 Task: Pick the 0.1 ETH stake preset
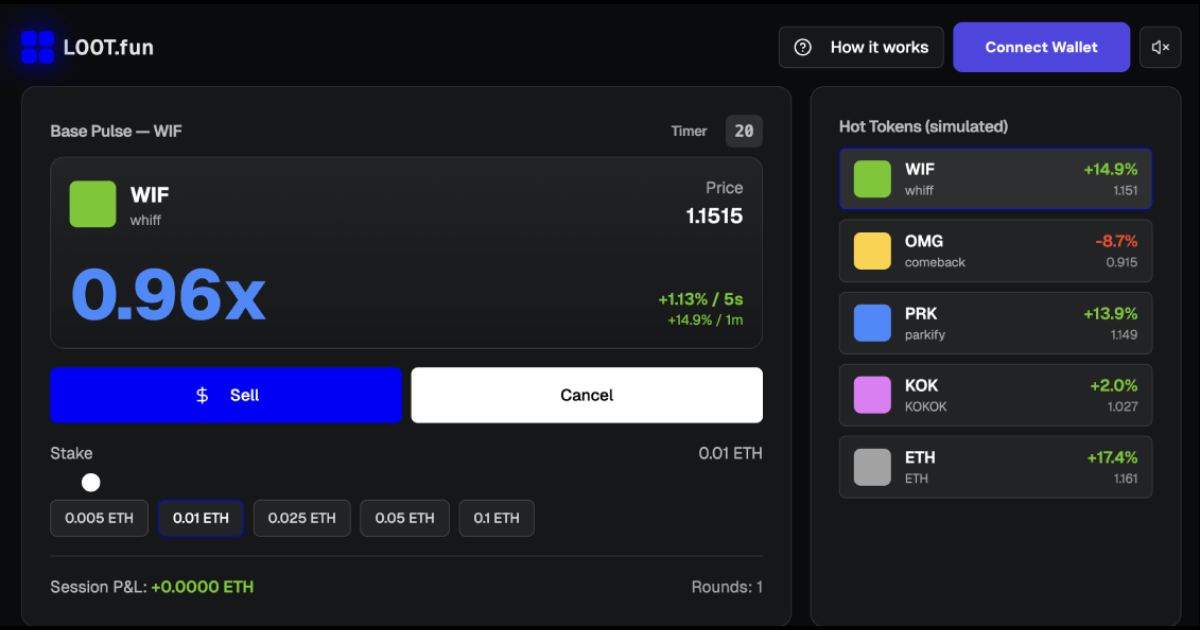click(x=496, y=518)
